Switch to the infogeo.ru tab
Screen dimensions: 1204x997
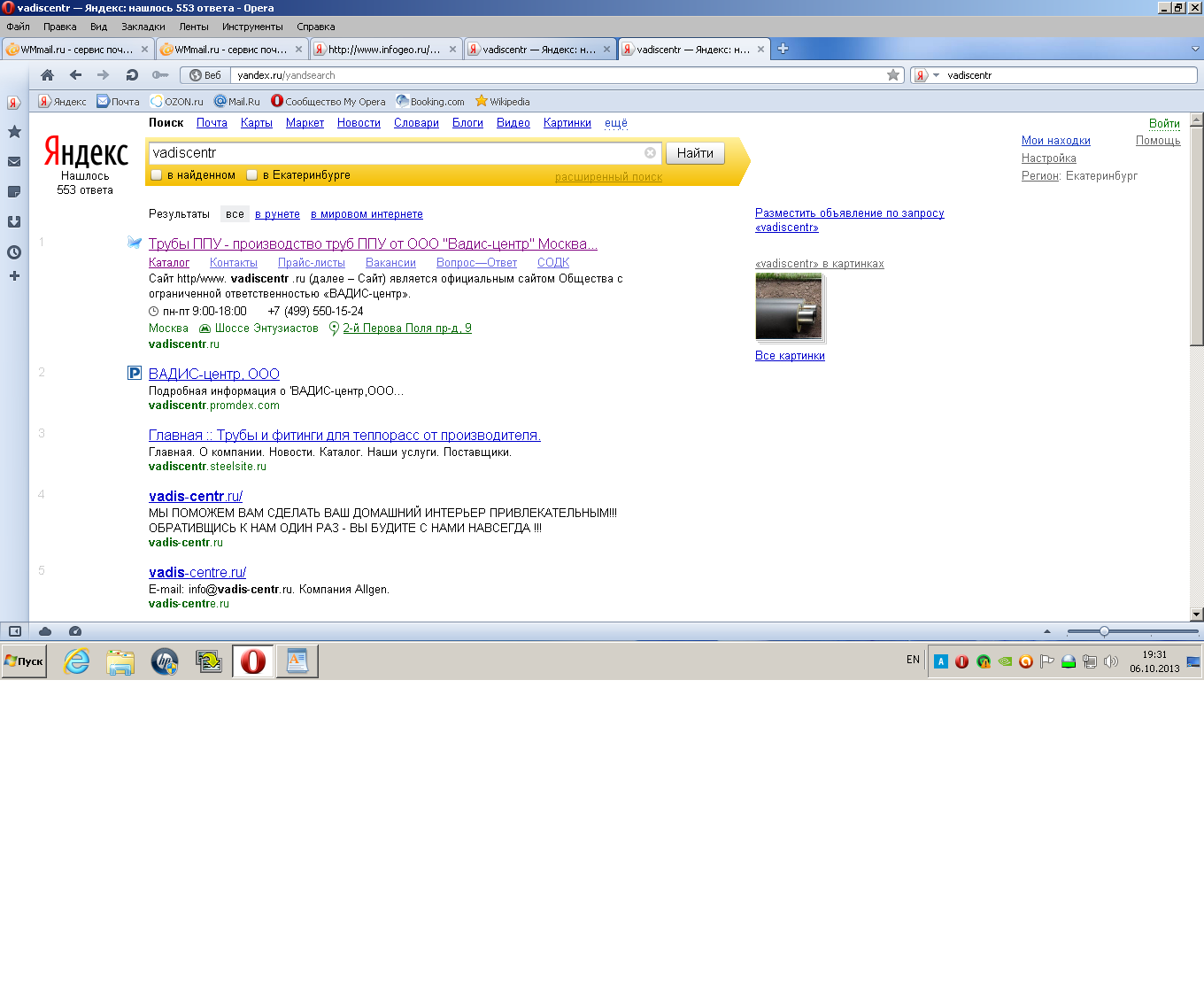click(384, 50)
